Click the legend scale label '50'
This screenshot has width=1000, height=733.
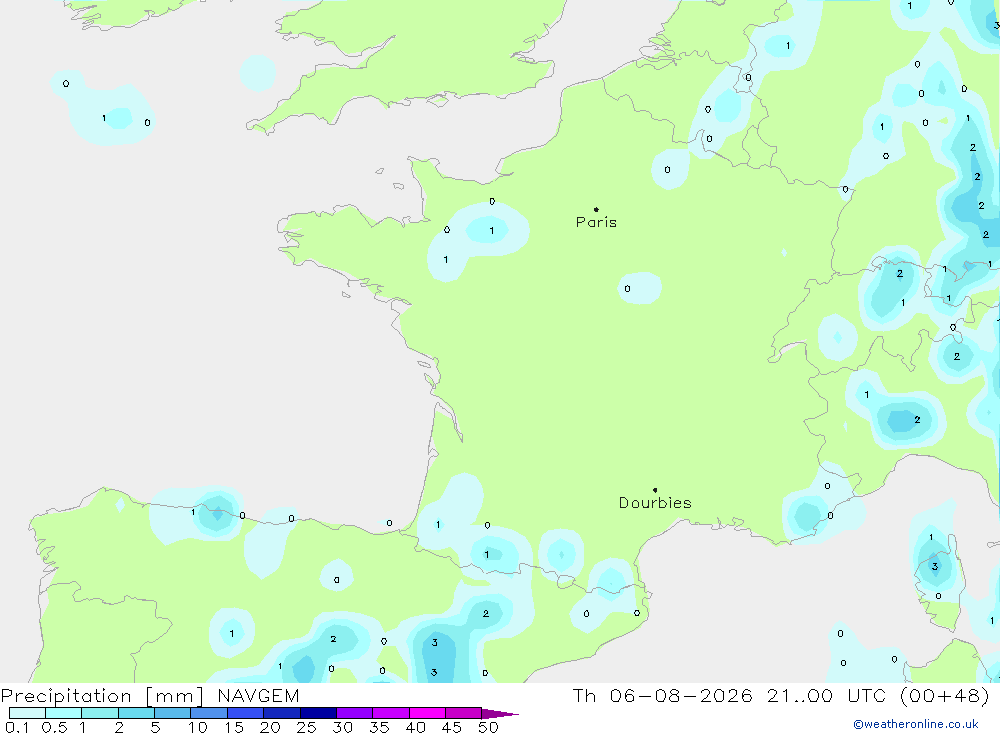(488, 727)
